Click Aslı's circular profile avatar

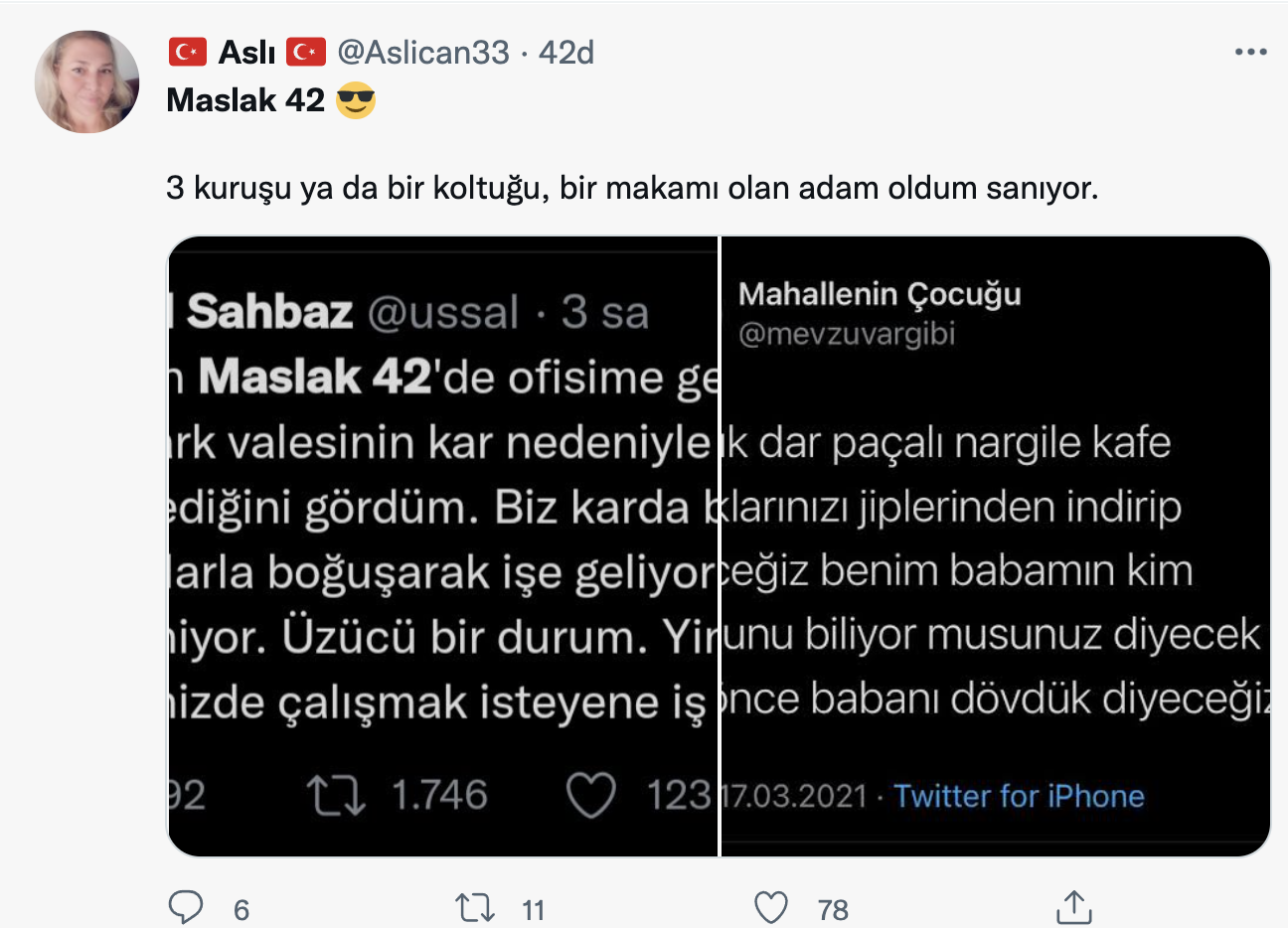coord(86,80)
